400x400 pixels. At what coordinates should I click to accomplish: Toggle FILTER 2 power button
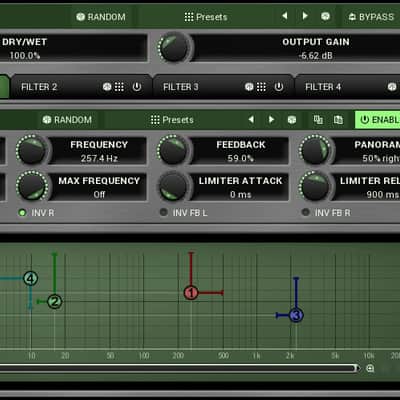tap(137, 87)
